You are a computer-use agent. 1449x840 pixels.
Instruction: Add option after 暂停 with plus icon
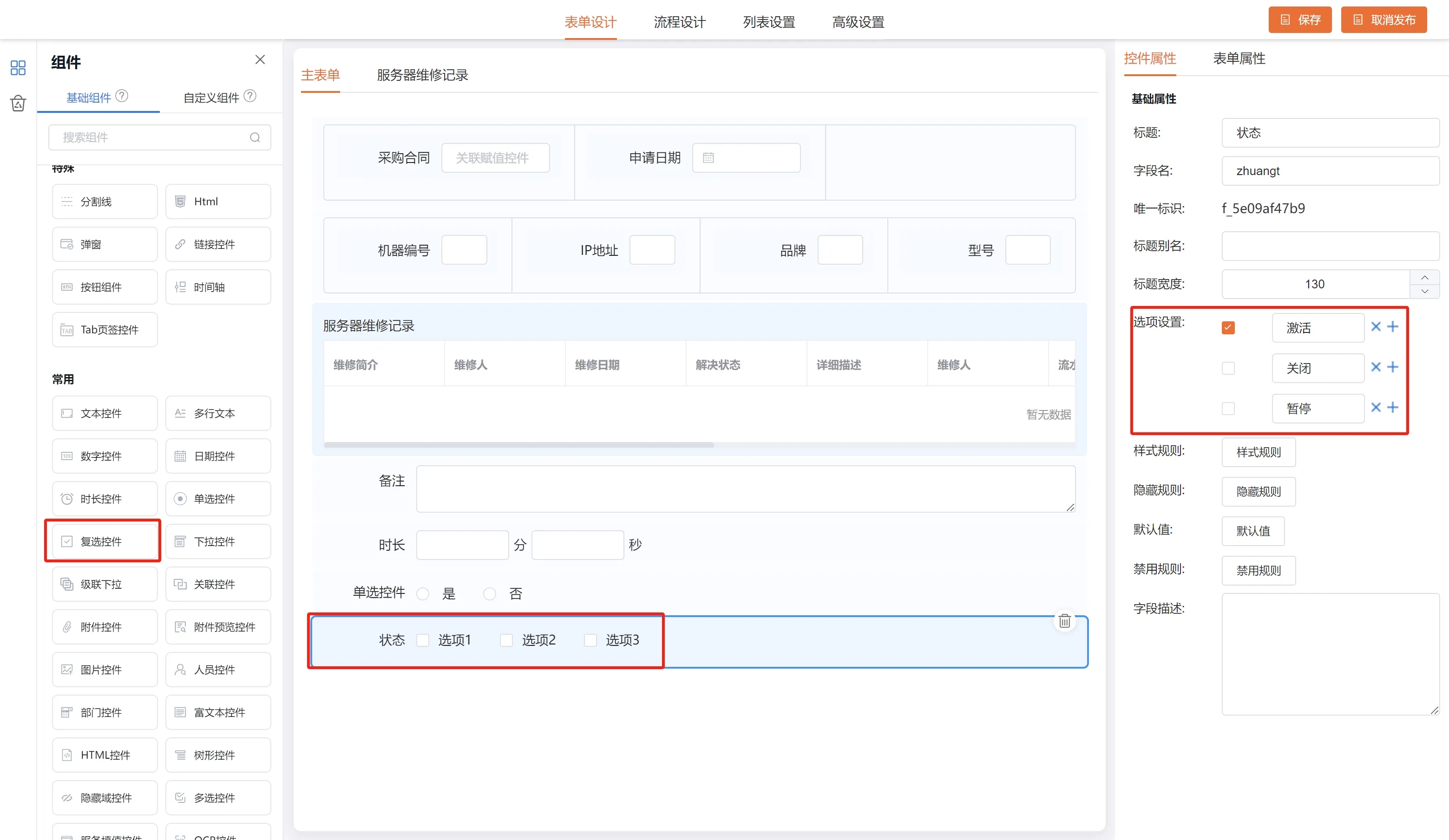[x=1393, y=407]
